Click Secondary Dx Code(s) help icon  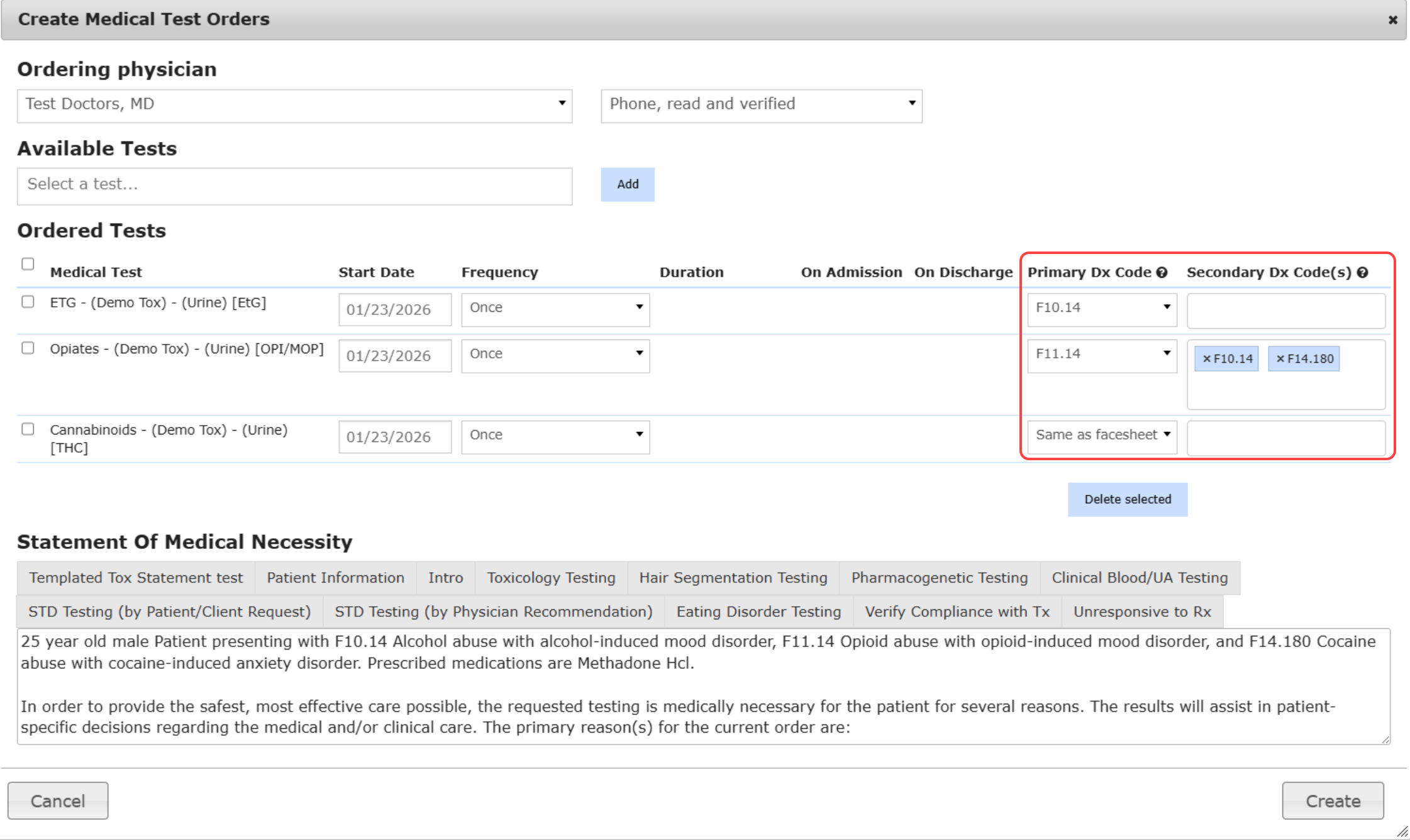click(x=1362, y=272)
